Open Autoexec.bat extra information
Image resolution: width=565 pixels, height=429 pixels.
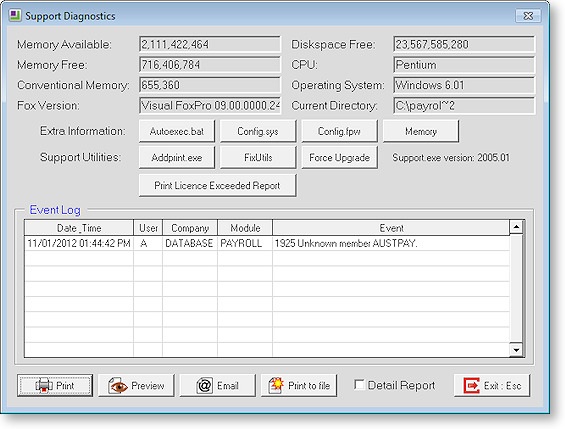tap(177, 131)
